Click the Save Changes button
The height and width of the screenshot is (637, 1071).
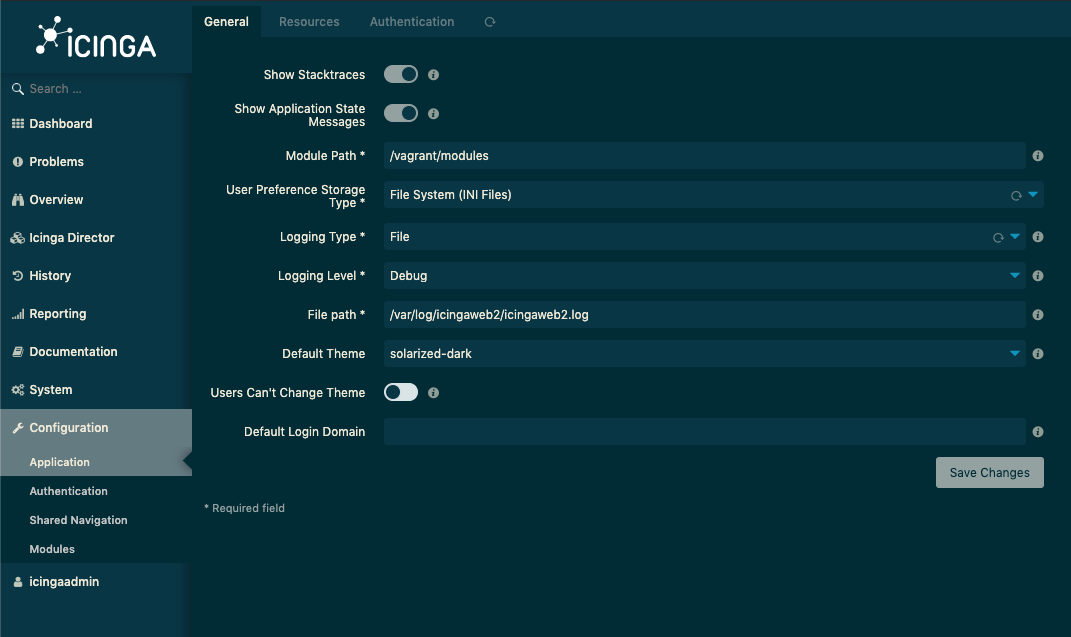tap(989, 472)
